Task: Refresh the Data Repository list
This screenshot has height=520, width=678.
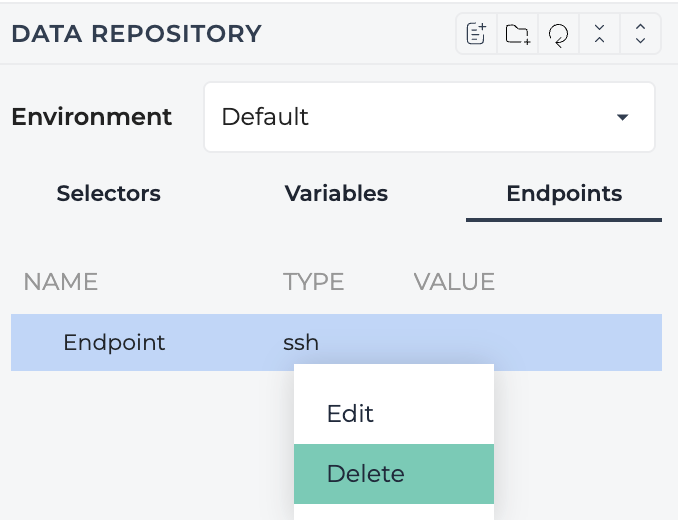Action: pyautogui.click(x=558, y=34)
